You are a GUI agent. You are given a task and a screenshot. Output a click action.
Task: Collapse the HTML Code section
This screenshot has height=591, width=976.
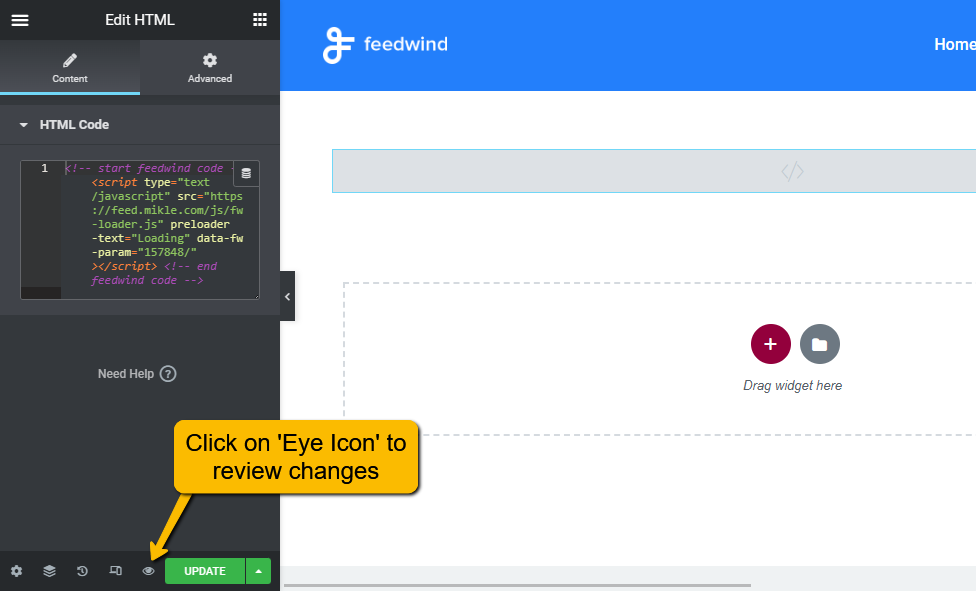click(23, 124)
